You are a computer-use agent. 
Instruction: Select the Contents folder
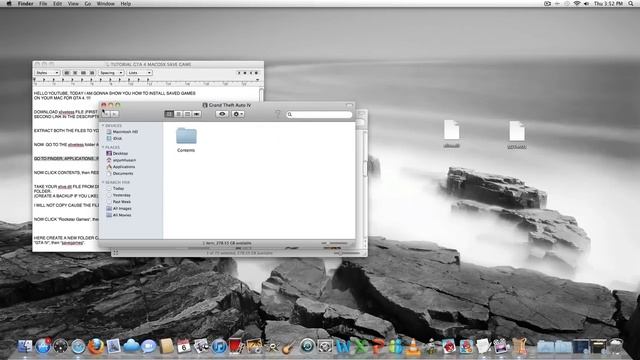(x=186, y=140)
